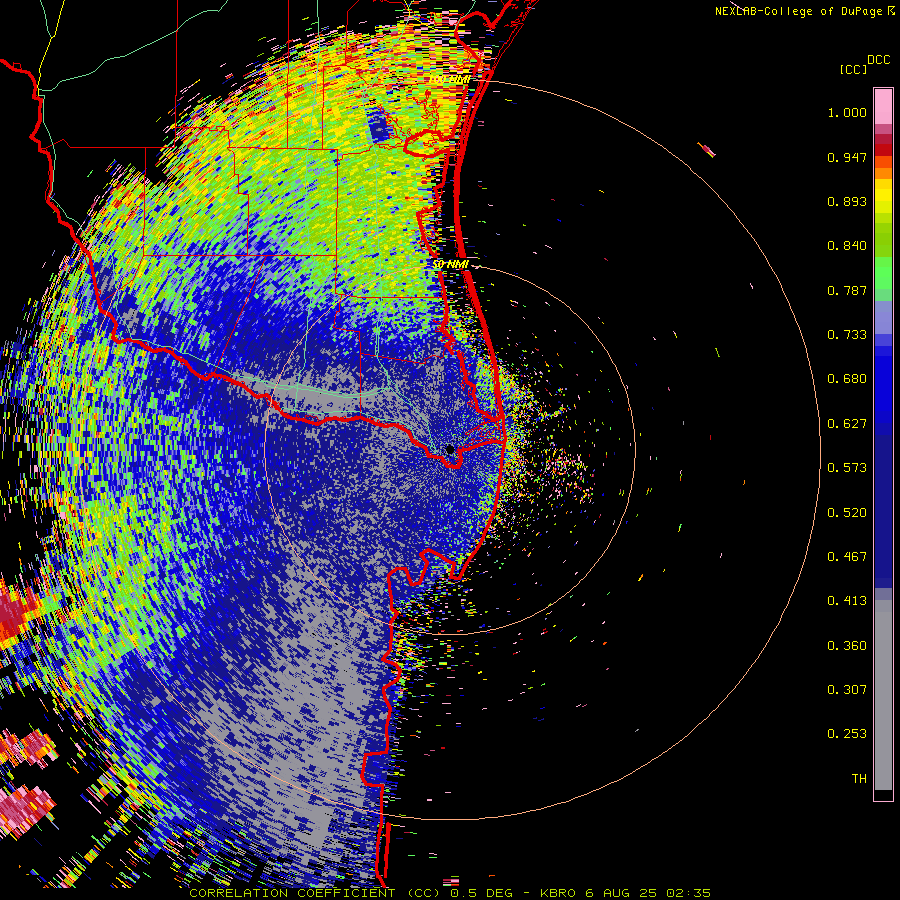Screen dimensions: 900x900
Task: Pick the yellow band beside 0.893
Action: [883, 201]
